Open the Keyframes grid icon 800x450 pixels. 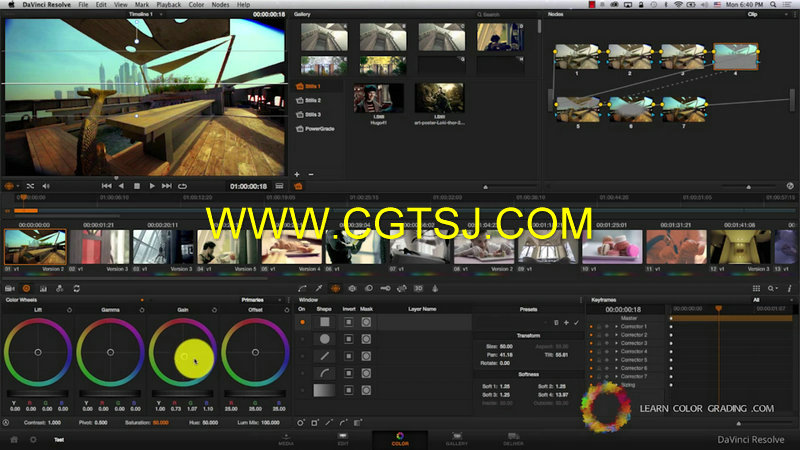(756, 288)
